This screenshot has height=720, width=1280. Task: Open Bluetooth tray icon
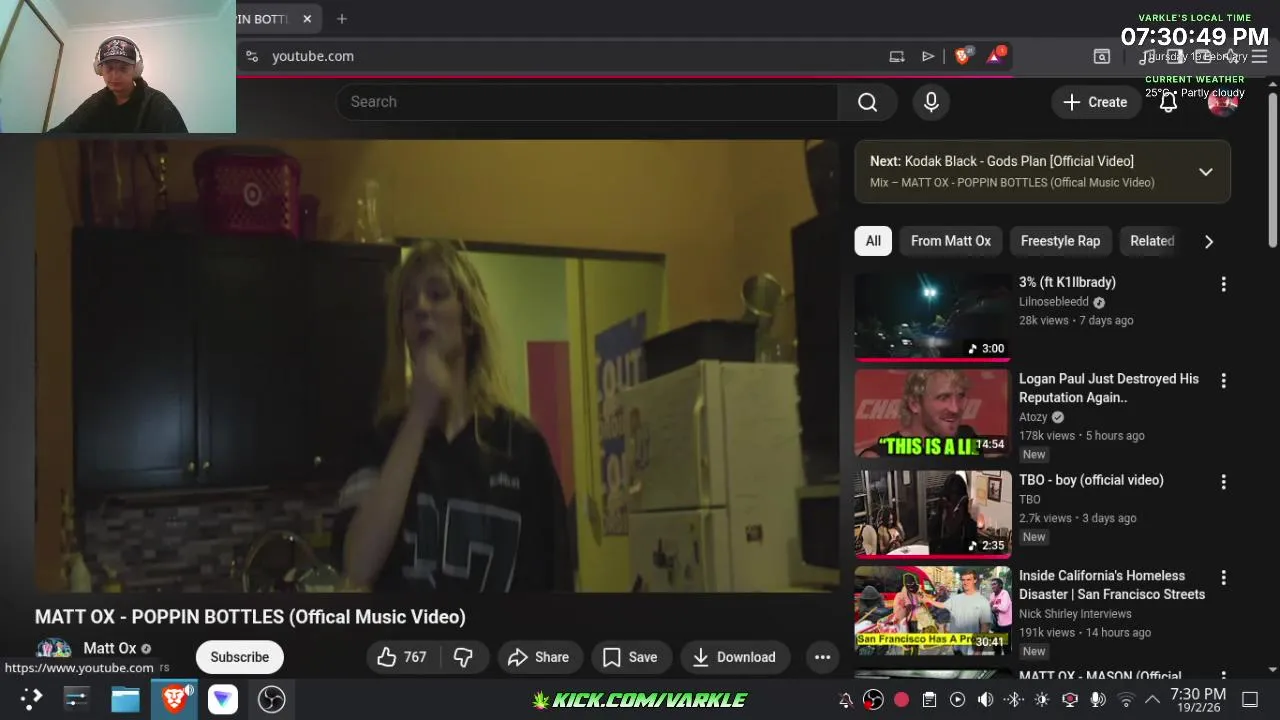pos(1013,700)
